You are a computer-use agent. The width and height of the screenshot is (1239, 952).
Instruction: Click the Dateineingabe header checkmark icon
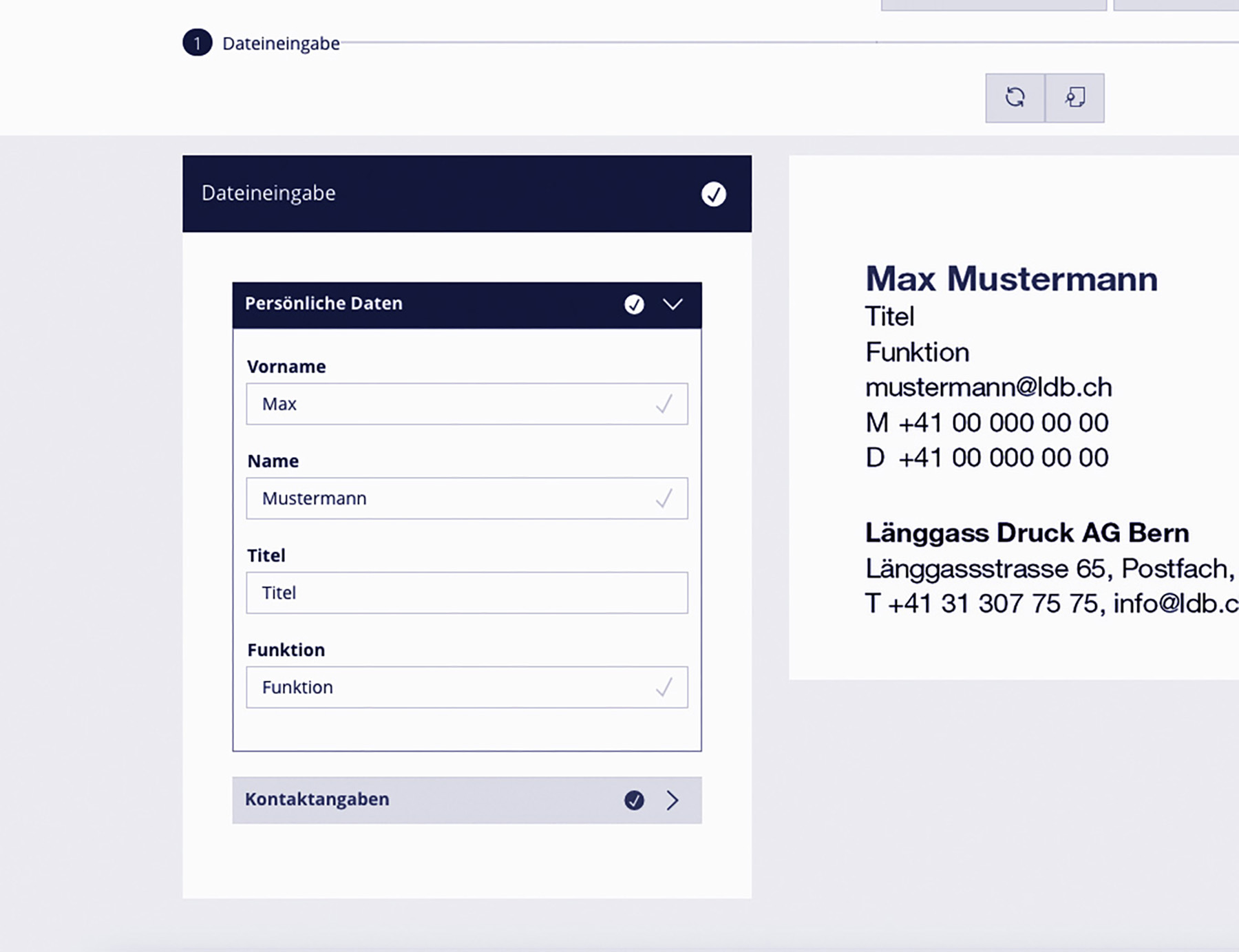713,194
